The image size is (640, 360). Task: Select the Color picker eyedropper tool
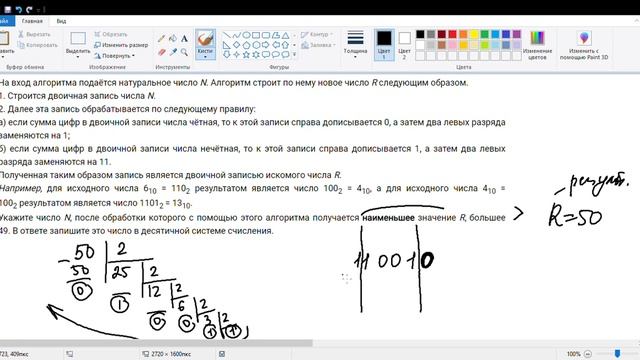click(173, 52)
